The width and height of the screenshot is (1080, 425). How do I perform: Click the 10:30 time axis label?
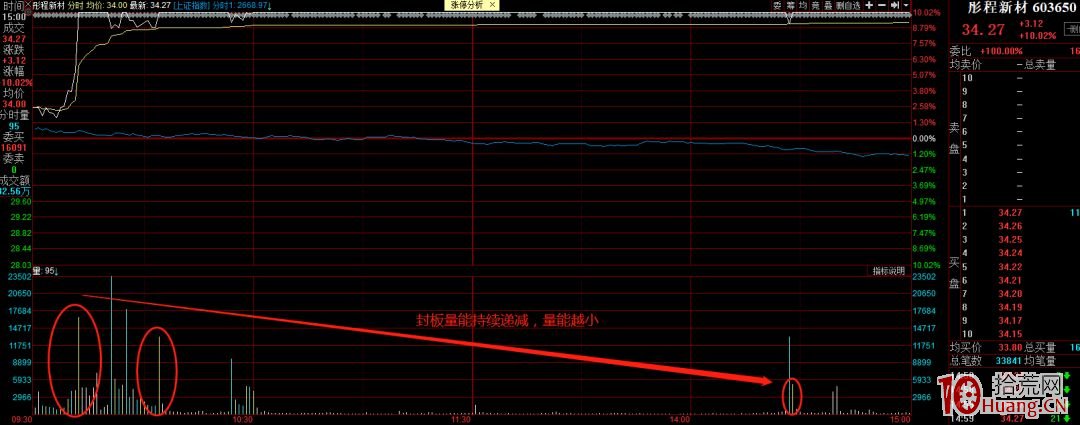coord(243,419)
